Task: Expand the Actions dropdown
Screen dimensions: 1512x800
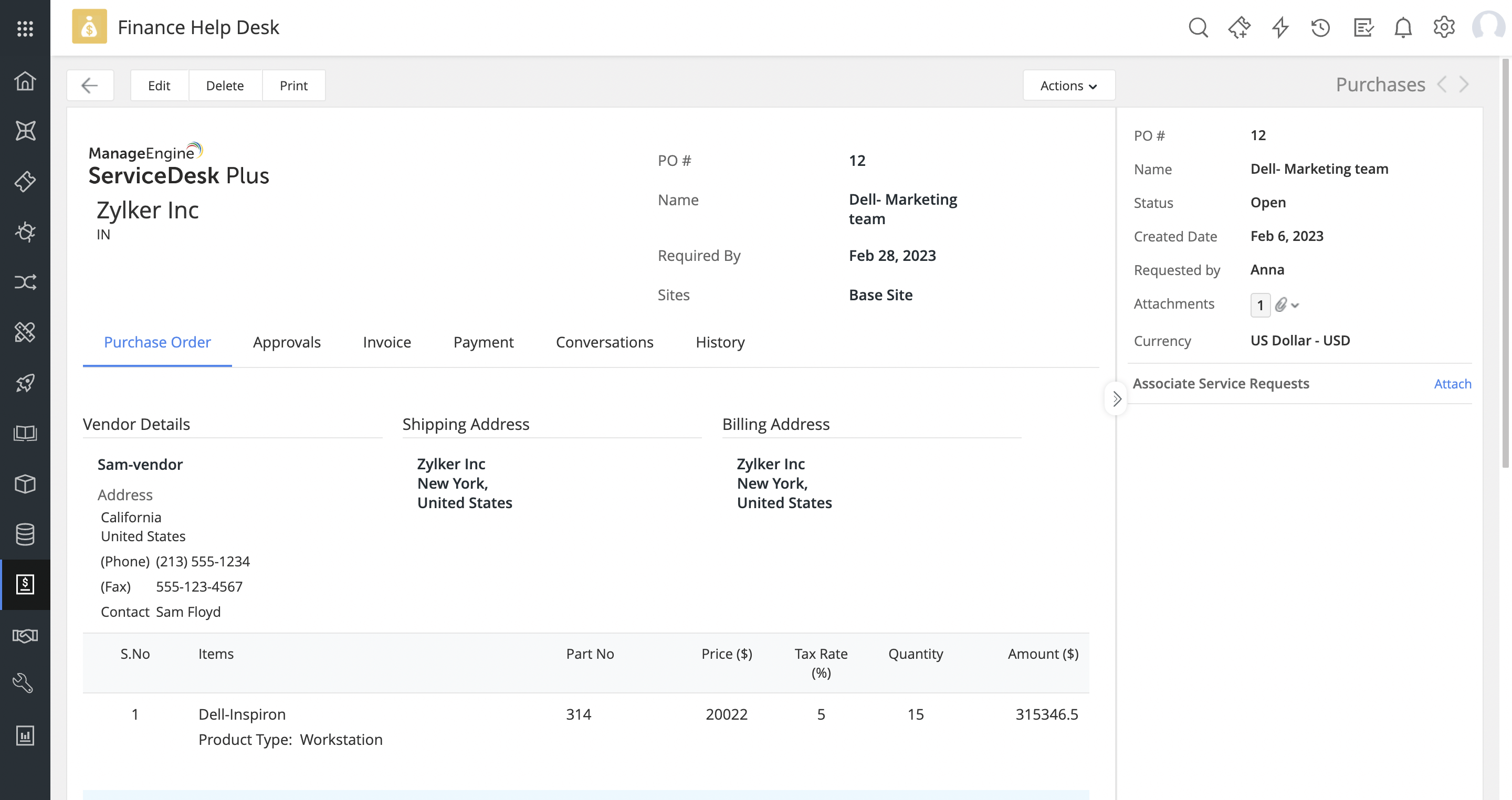Action: click(1068, 86)
